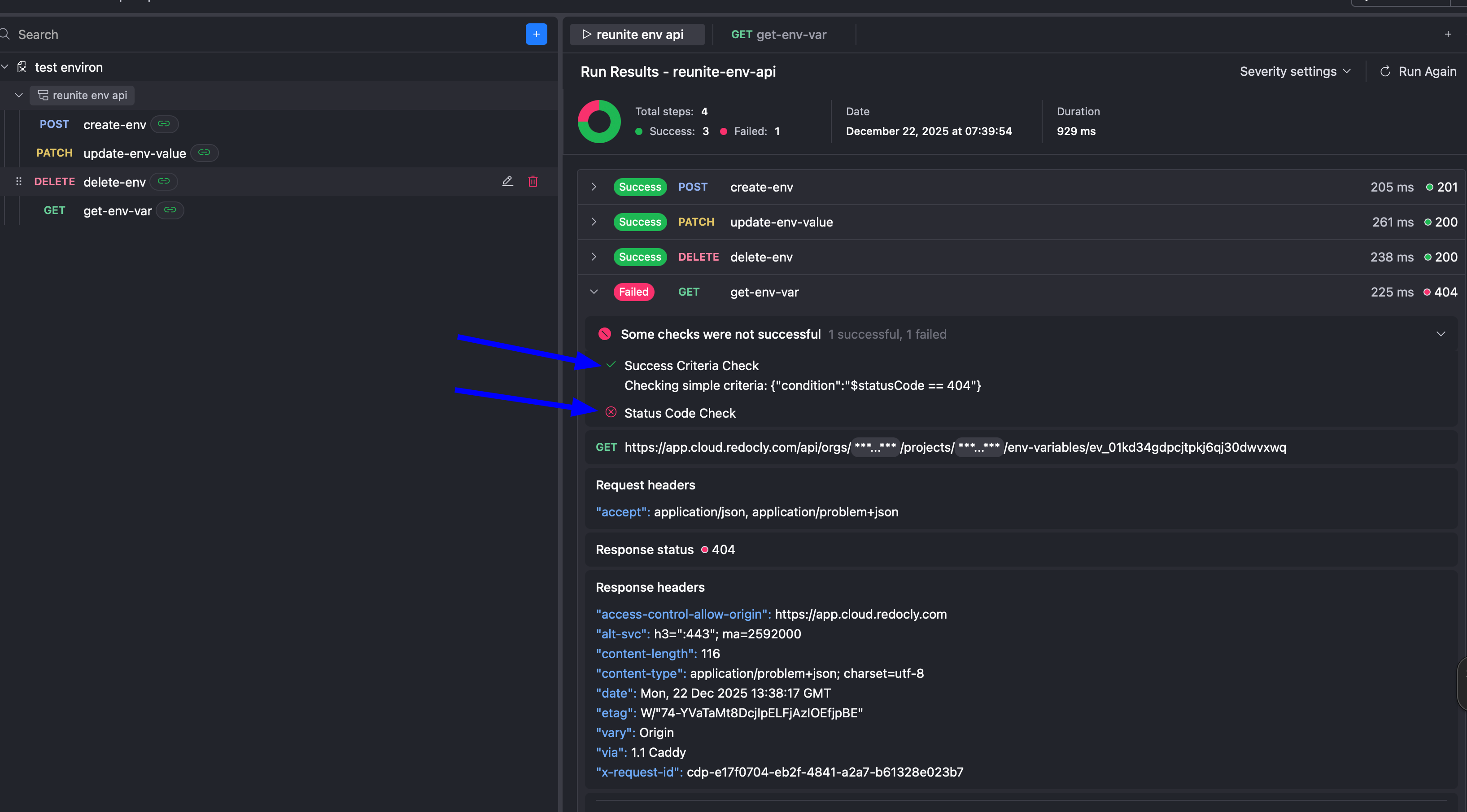Add new tab with plus icon
Screen dimensions: 1467x812
[1448, 34]
